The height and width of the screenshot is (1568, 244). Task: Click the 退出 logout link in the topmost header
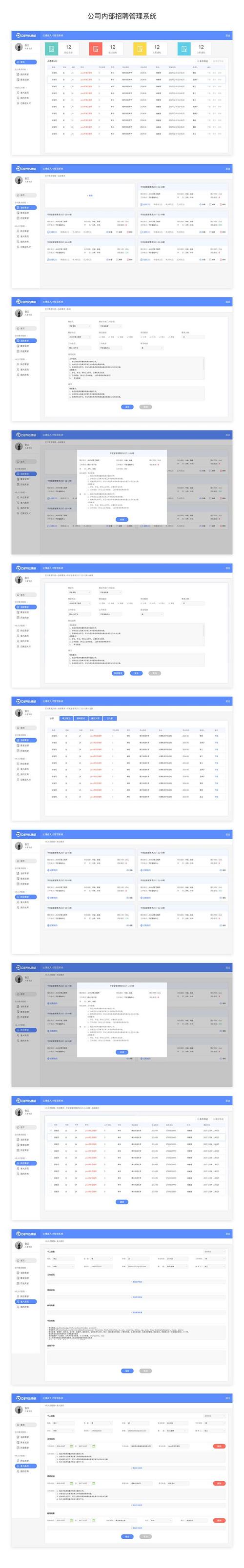click(228, 35)
